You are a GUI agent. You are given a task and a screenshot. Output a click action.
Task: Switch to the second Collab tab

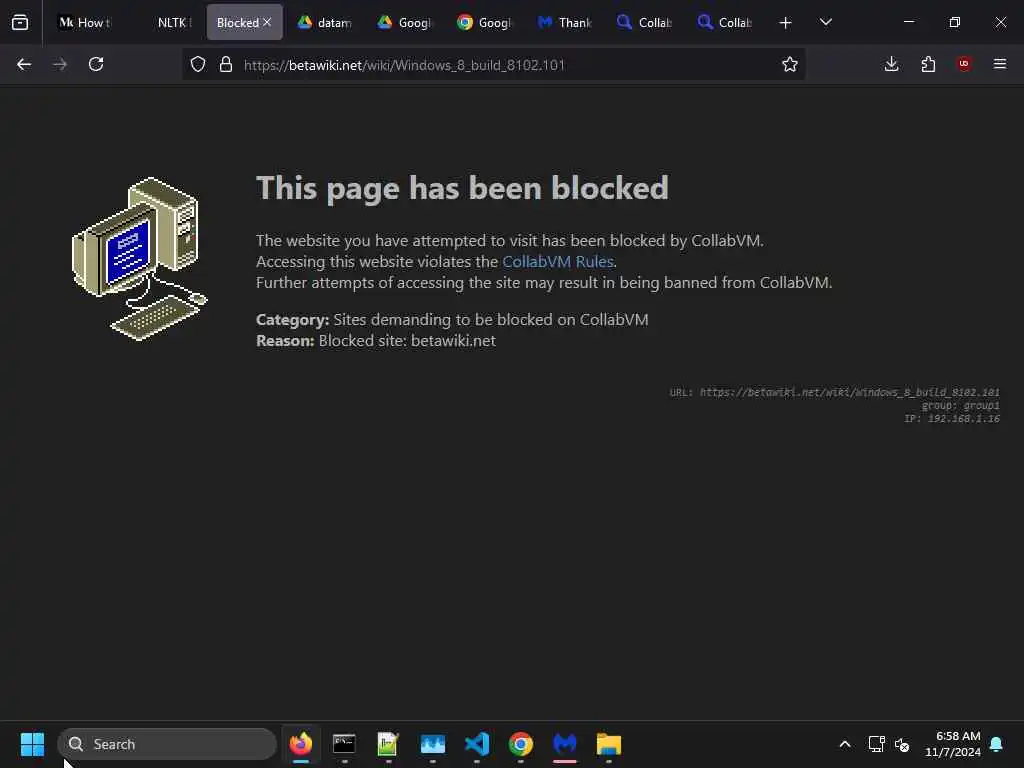pos(725,22)
